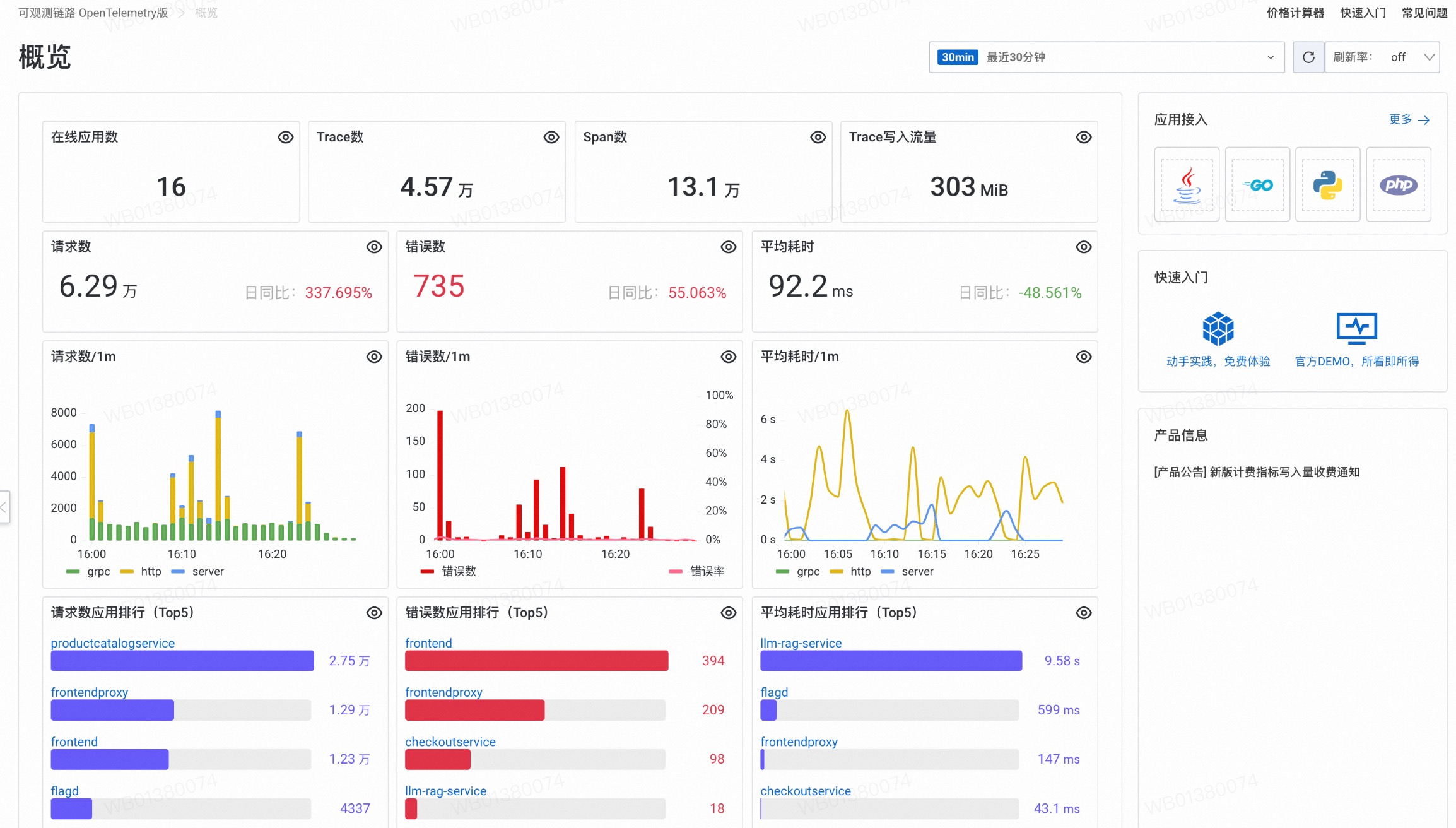Open frontendproxy in latency ranking
This screenshot has height=828, width=1456.
[799, 742]
